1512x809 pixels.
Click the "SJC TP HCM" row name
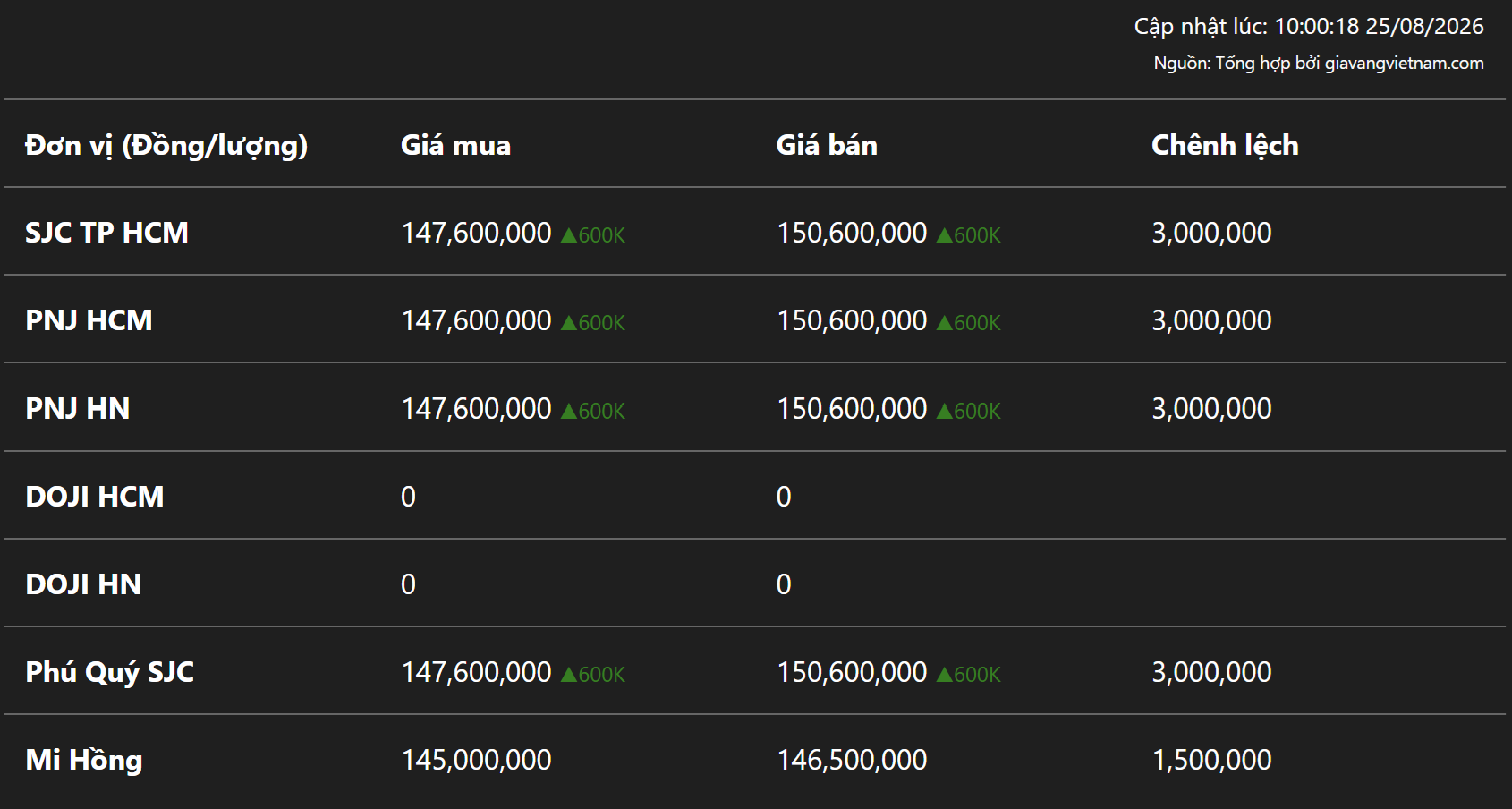[106, 233]
